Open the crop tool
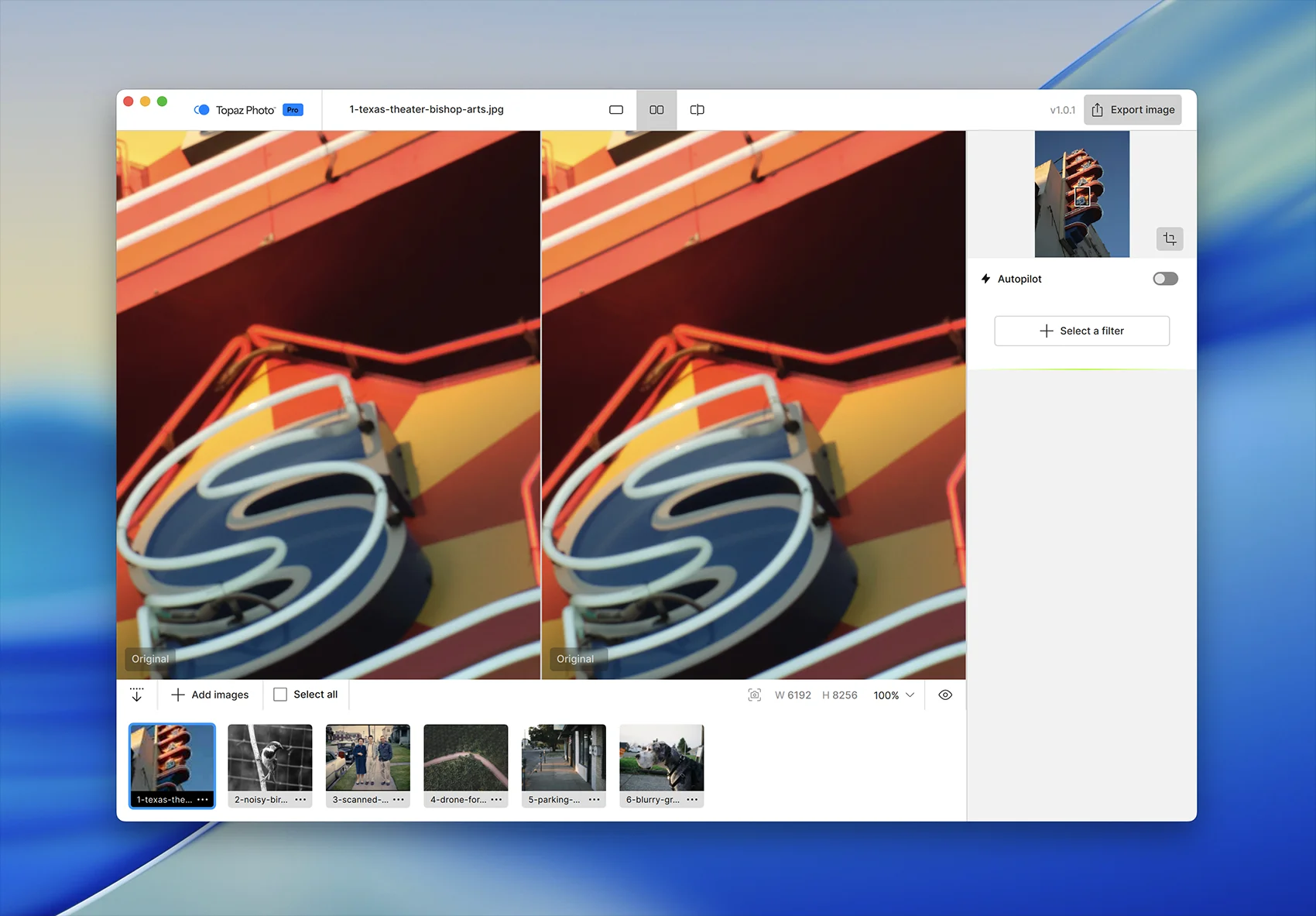The height and width of the screenshot is (916, 1316). coord(1170,238)
